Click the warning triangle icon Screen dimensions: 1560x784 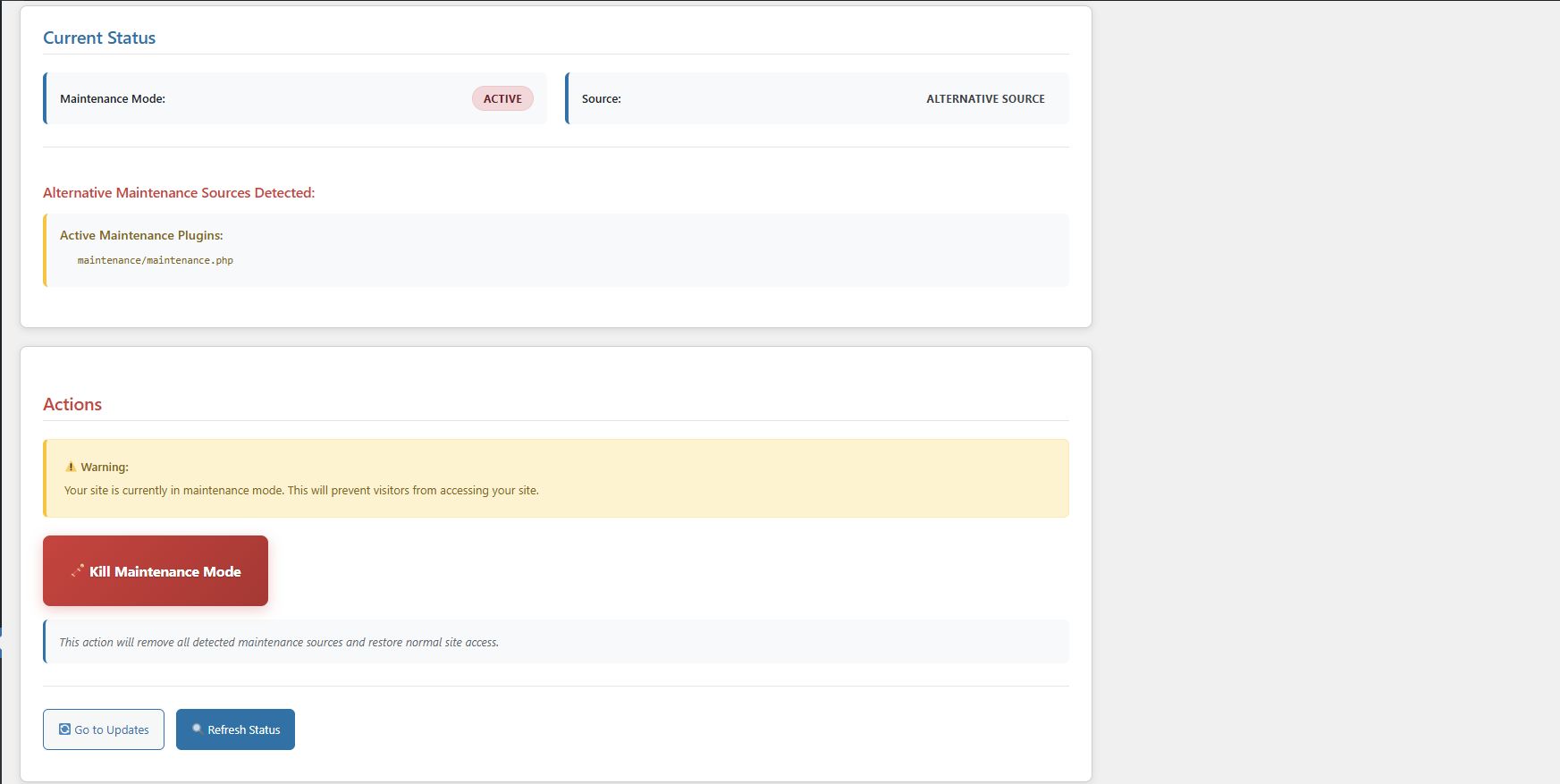[71, 467]
